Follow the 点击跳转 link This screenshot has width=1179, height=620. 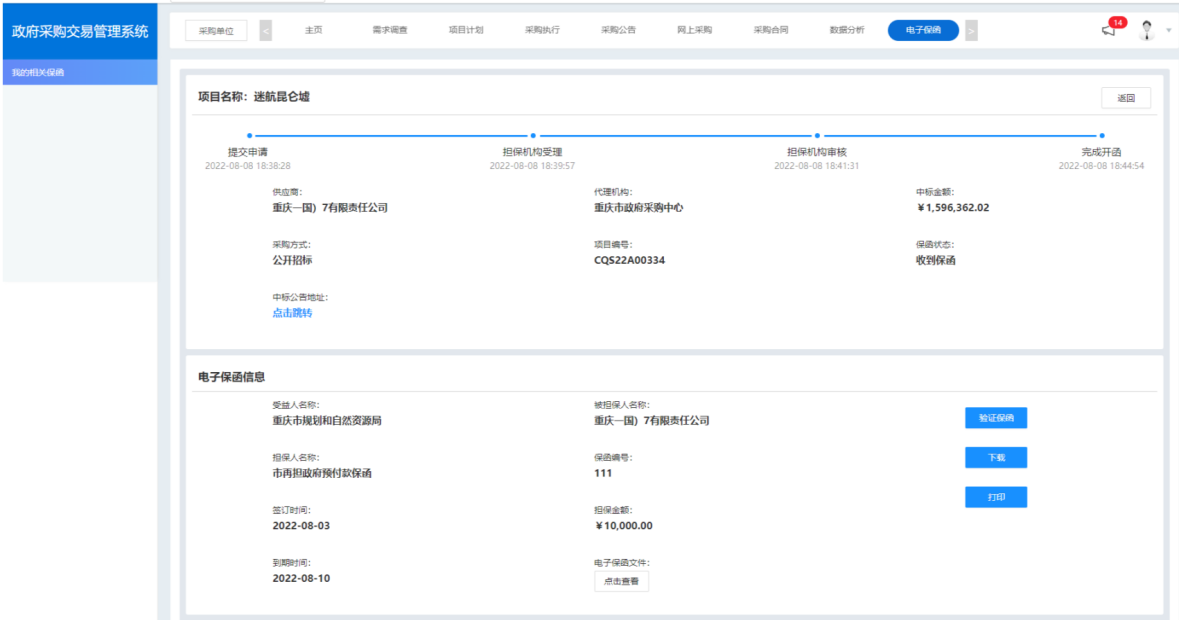292,313
